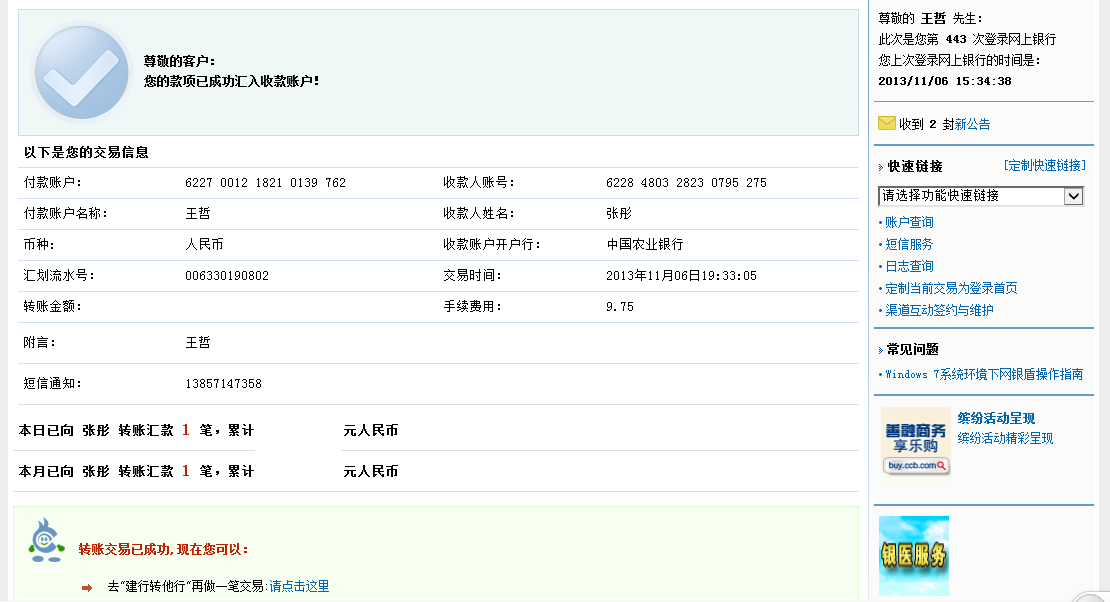Go to 账户查询 quick link
The height and width of the screenshot is (602, 1110).
coord(909,222)
